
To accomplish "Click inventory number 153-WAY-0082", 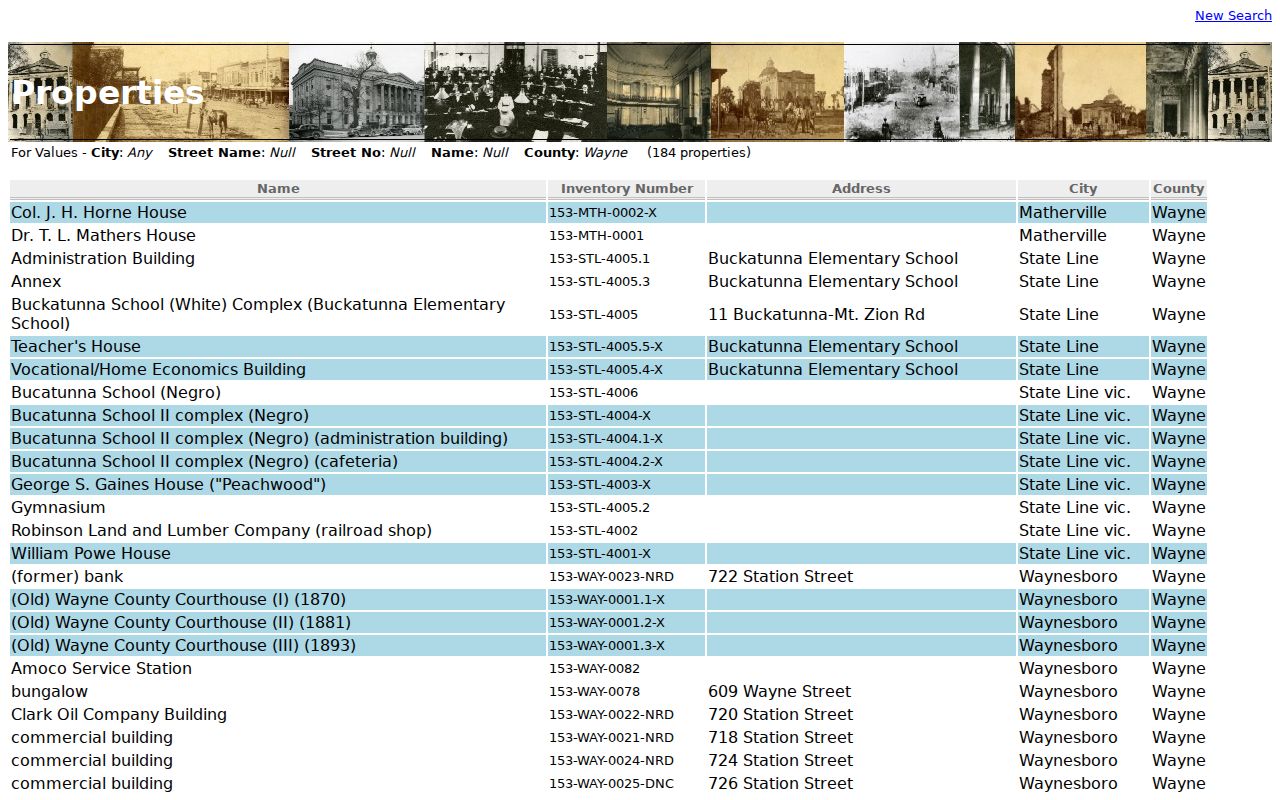I will pyautogui.click(x=594, y=669).
